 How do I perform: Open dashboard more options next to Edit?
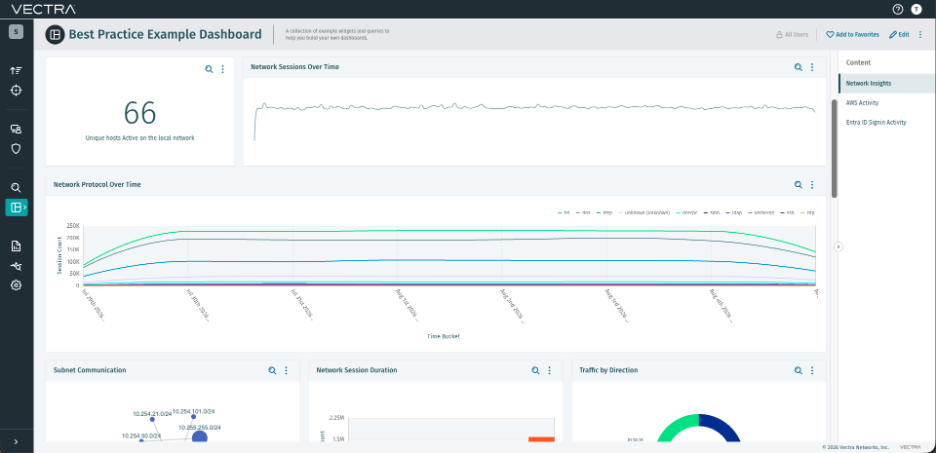(920, 35)
